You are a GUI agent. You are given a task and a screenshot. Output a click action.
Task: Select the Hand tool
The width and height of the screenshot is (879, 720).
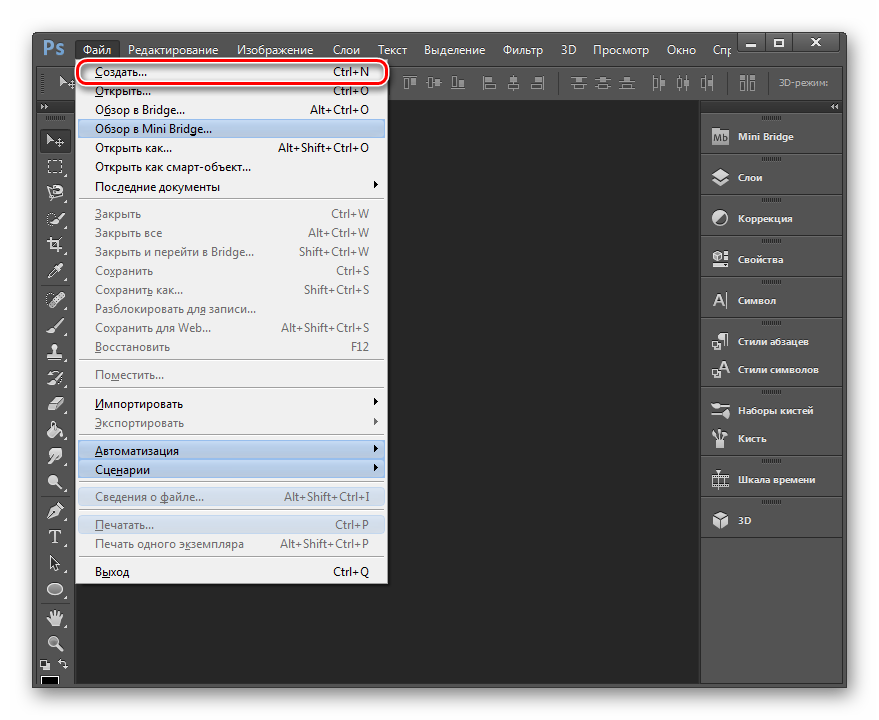pyautogui.click(x=55, y=616)
